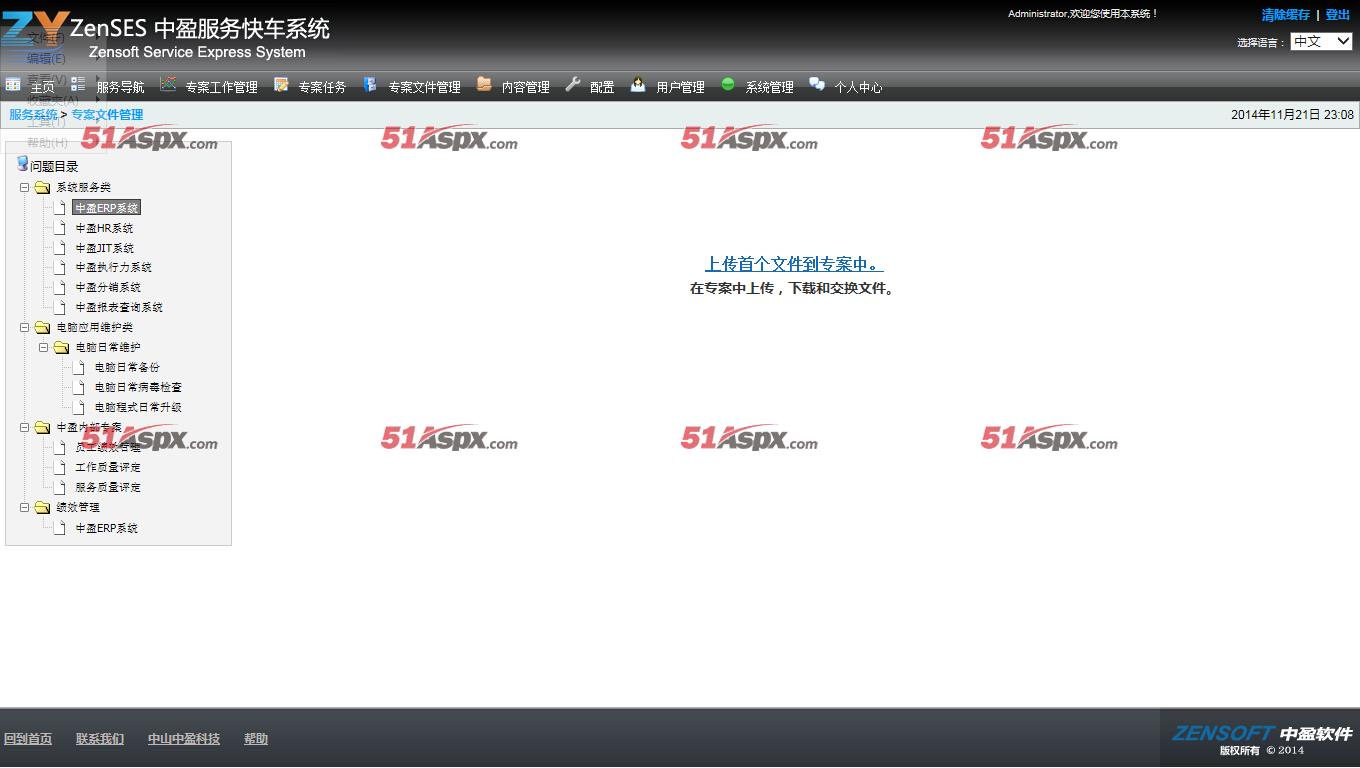Image resolution: width=1360 pixels, height=768 pixels.
Task: Click the 专案文件管理 breadcrumb link
Action: (x=107, y=115)
